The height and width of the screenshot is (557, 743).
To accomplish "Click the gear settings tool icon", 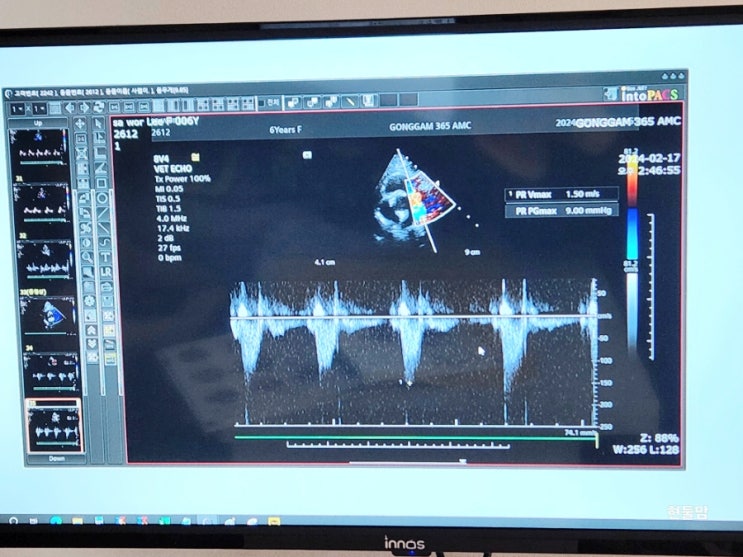I will tap(89, 301).
